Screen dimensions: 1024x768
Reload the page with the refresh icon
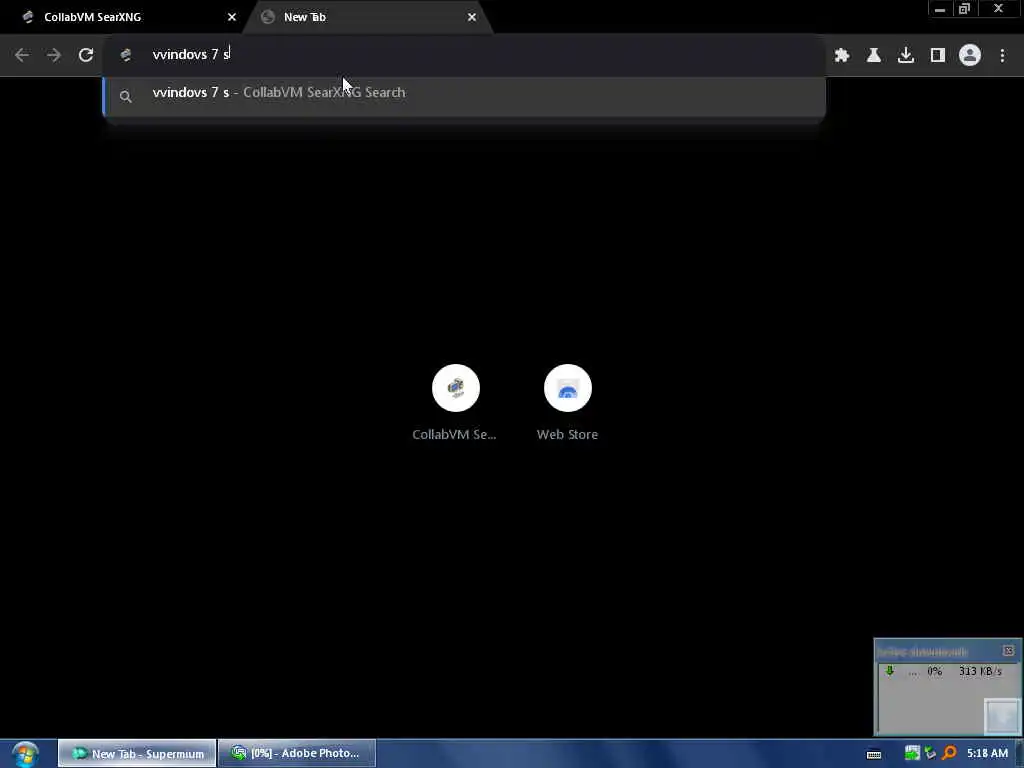86,55
